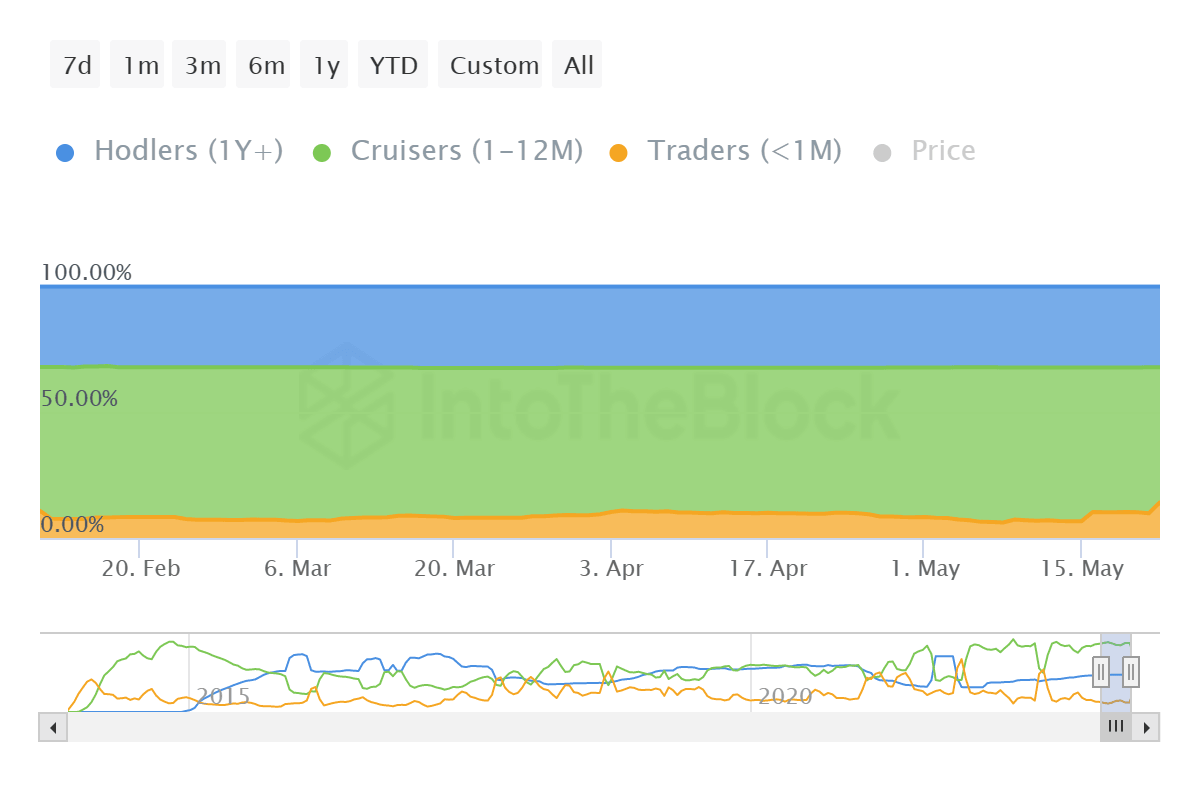Click the right zoom range handle
This screenshot has width=1200, height=800.
(1129, 672)
